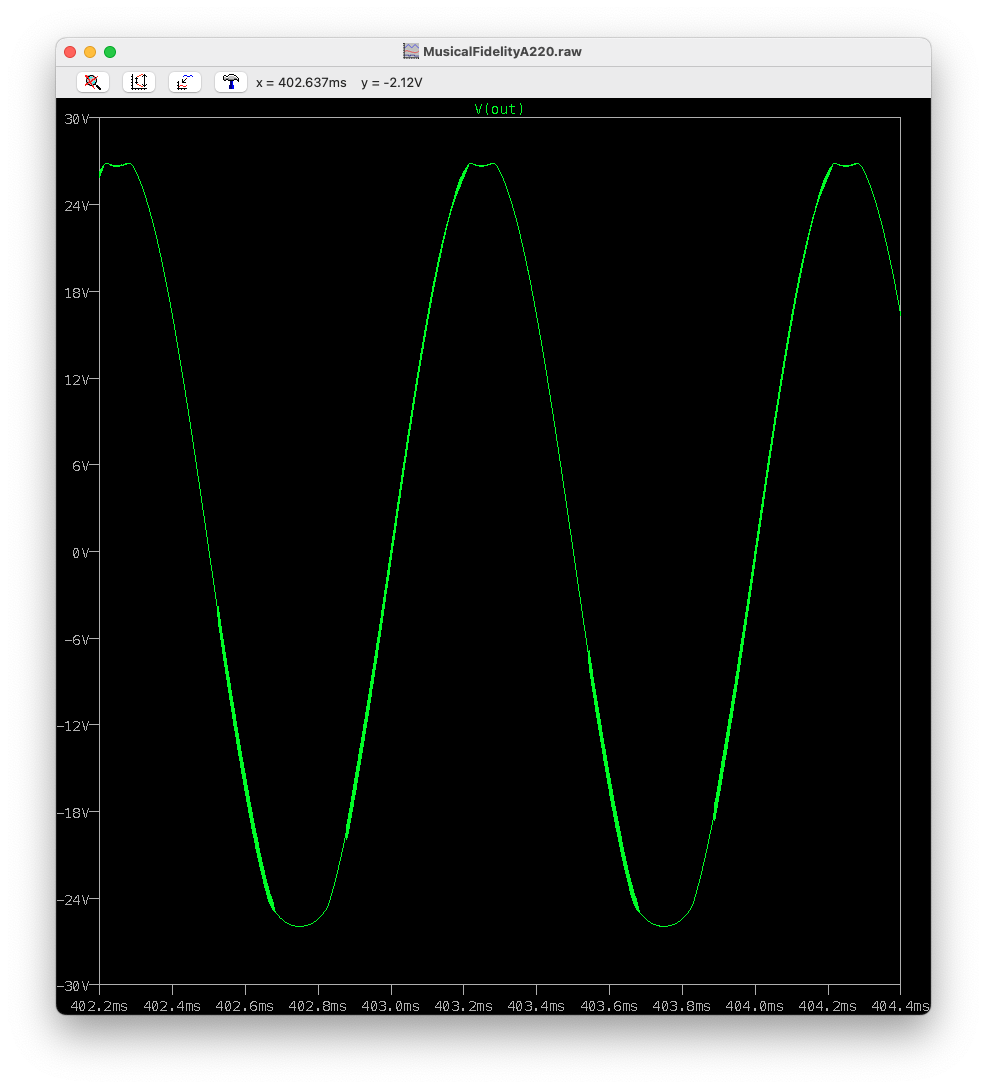Click the zoom-to-fit magnifier toolbar icon
This screenshot has width=987, height=1089.
(x=92, y=82)
